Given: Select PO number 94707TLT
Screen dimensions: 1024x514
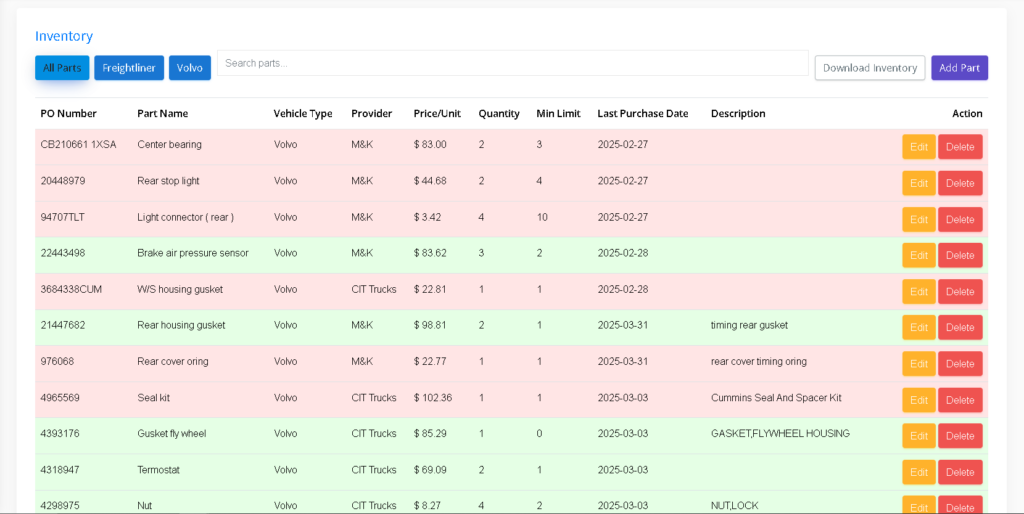Looking at the screenshot, I should [63, 217].
